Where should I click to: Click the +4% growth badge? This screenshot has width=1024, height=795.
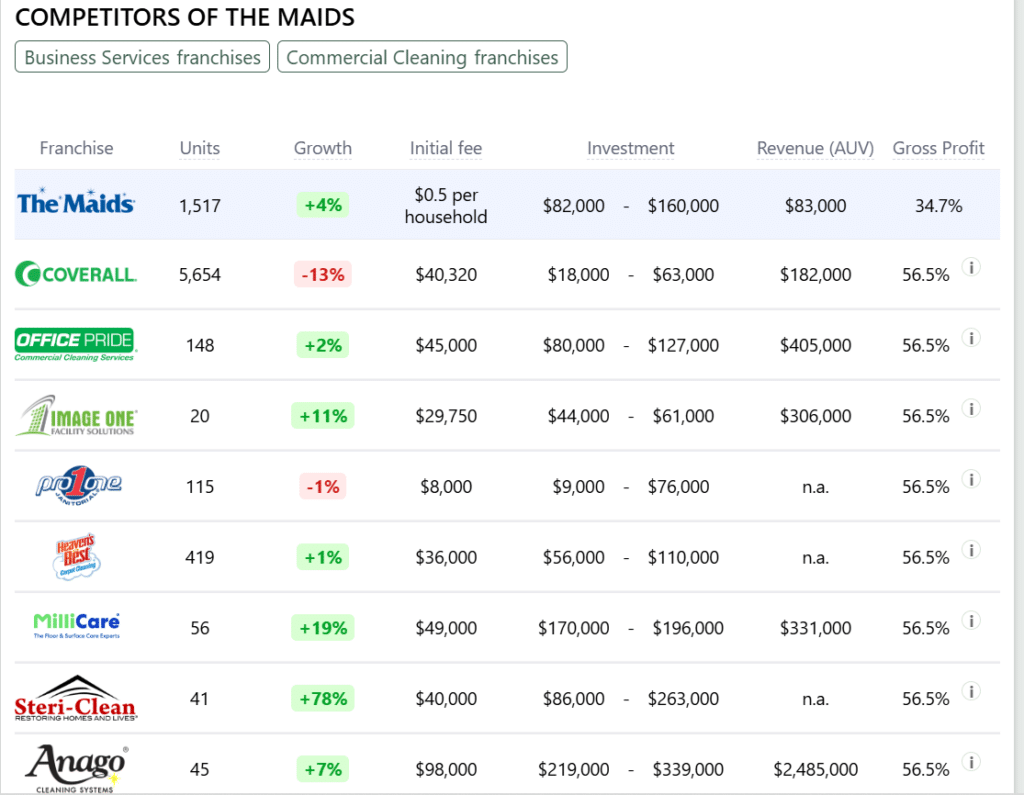323,205
